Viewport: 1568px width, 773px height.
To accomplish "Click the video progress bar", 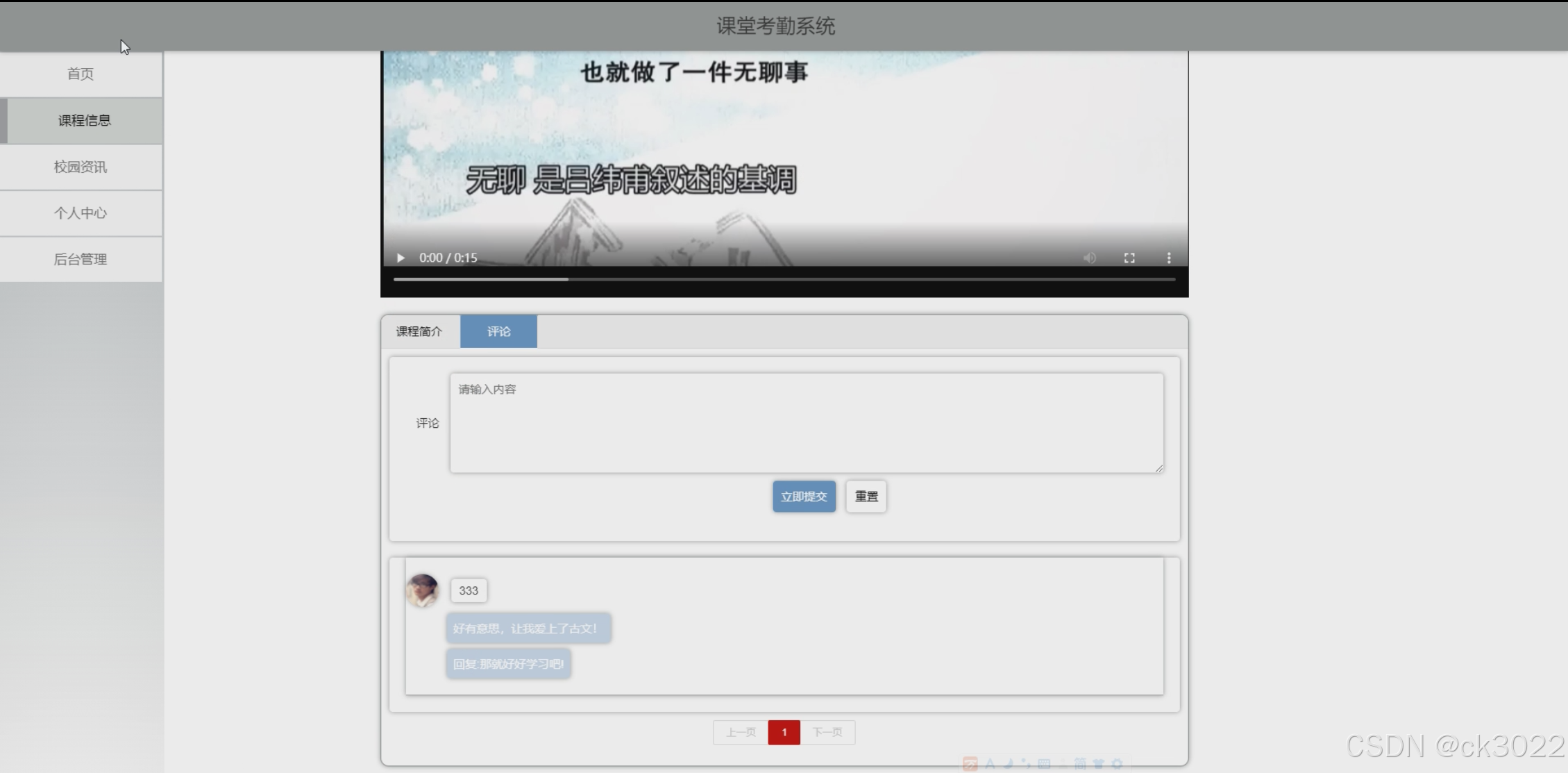I will tap(784, 279).
